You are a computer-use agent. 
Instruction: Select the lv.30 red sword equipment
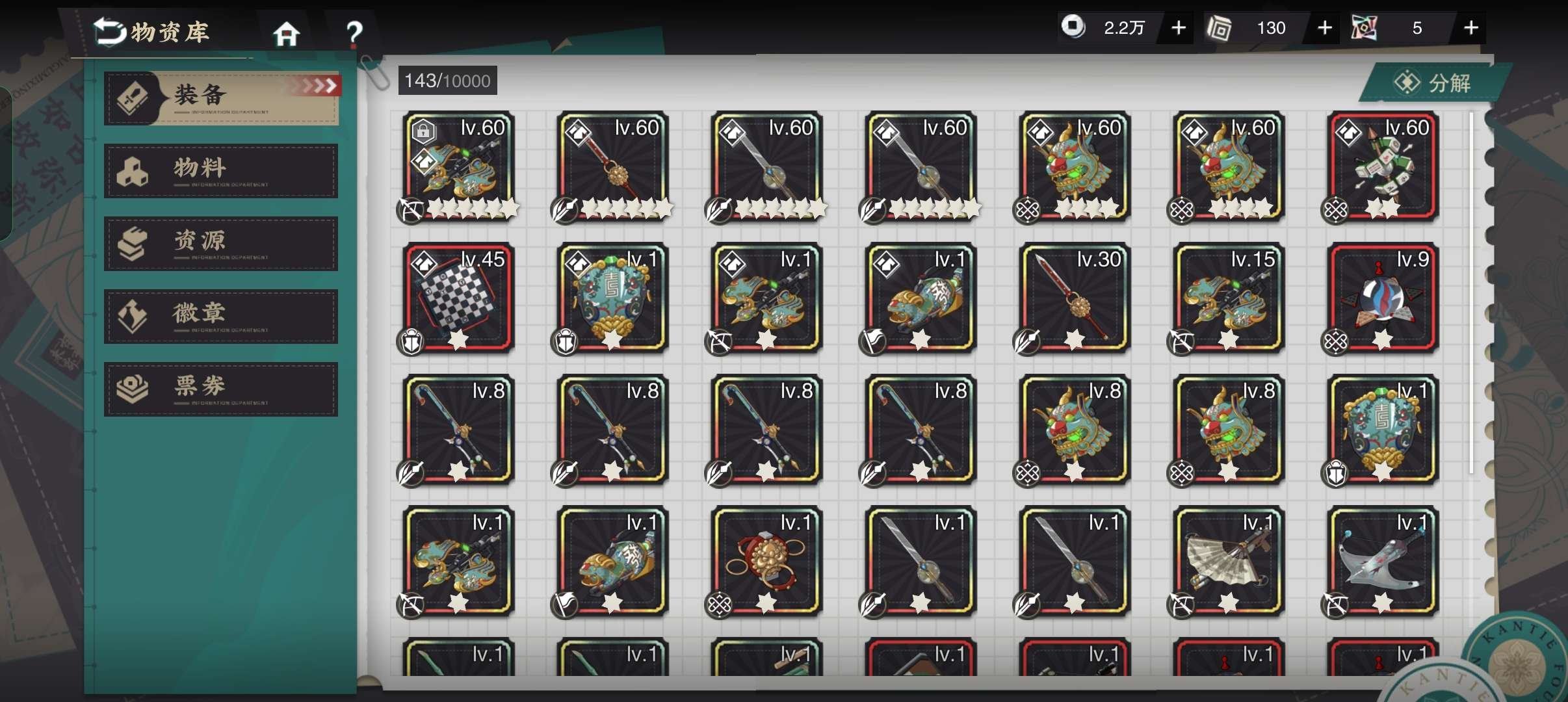pyautogui.click(x=1075, y=299)
